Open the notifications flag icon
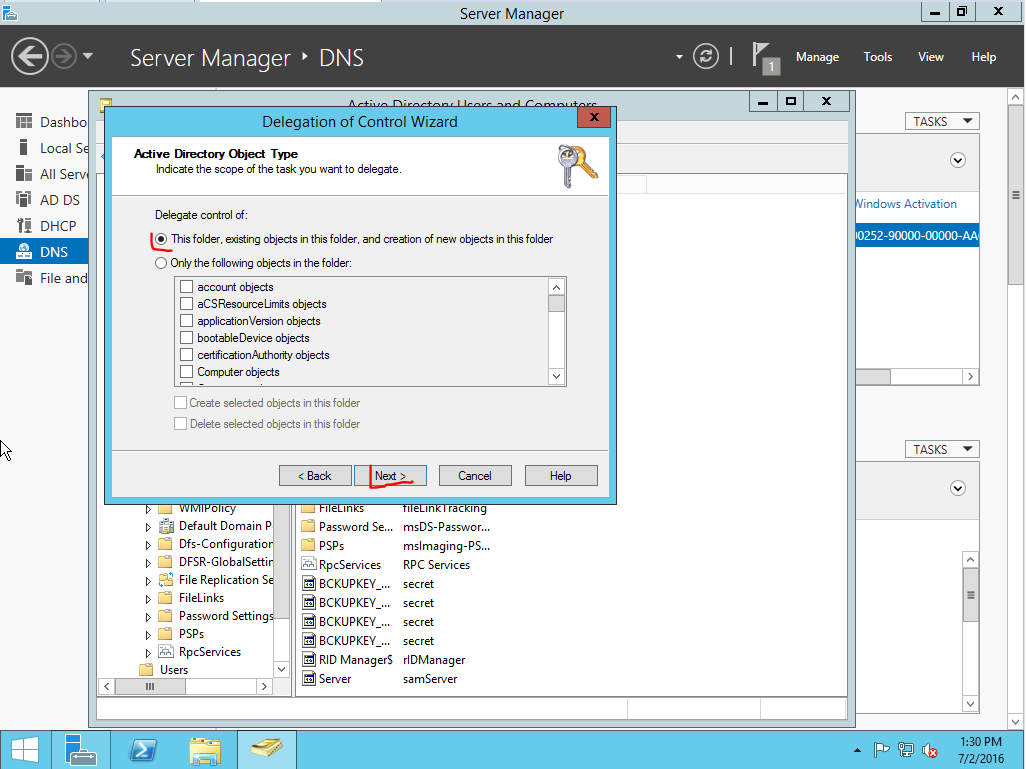 (764, 58)
